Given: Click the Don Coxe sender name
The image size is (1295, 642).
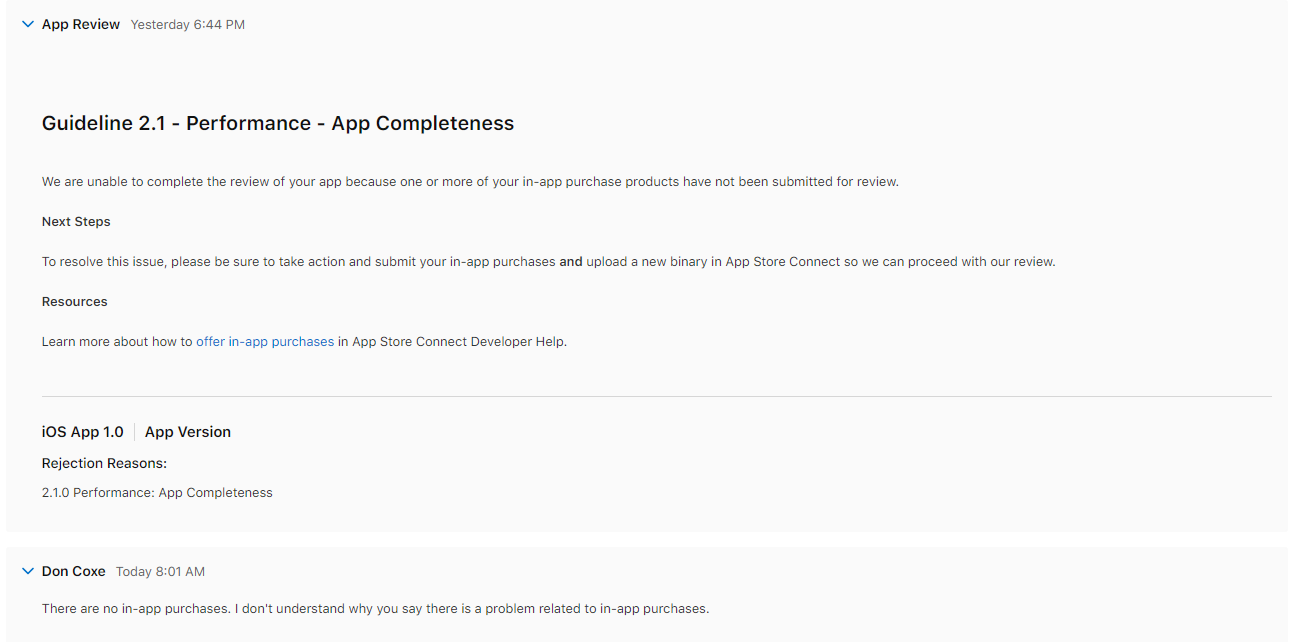Looking at the screenshot, I should [x=74, y=571].
